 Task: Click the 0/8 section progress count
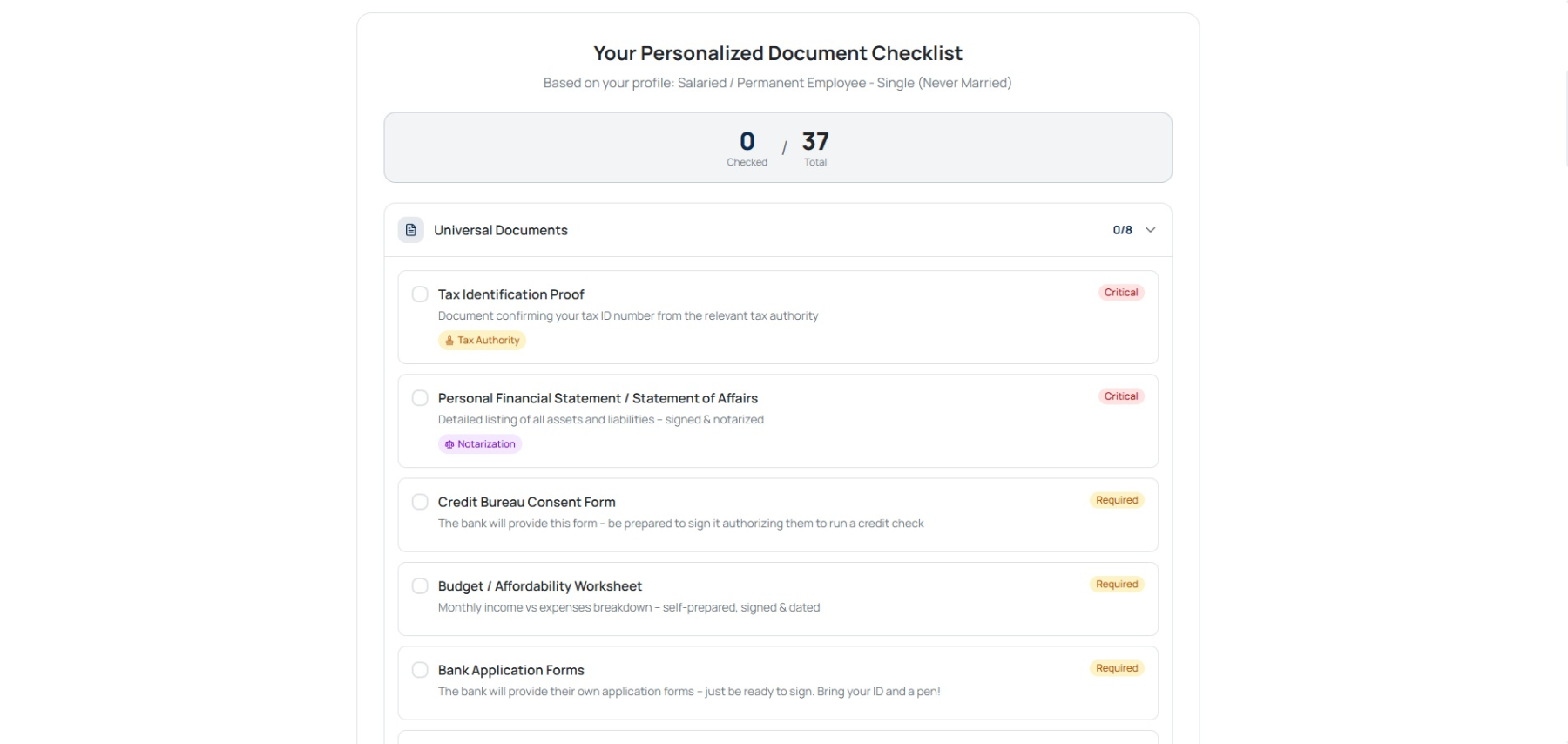(1122, 230)
